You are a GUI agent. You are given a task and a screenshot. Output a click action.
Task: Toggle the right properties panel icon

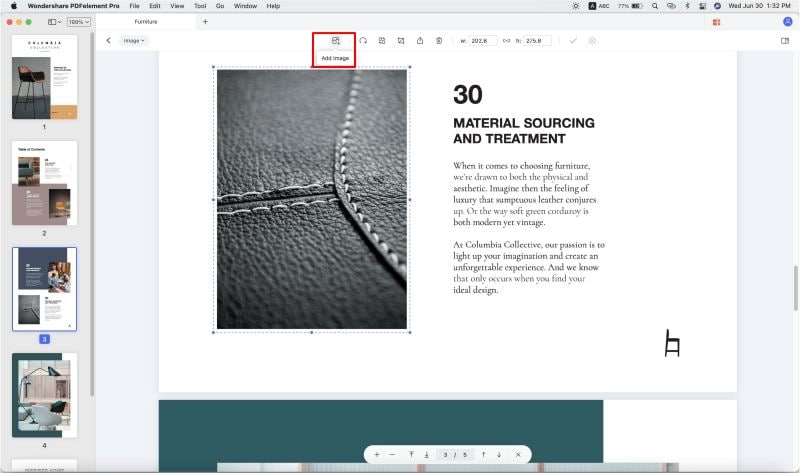pos(785,41)
